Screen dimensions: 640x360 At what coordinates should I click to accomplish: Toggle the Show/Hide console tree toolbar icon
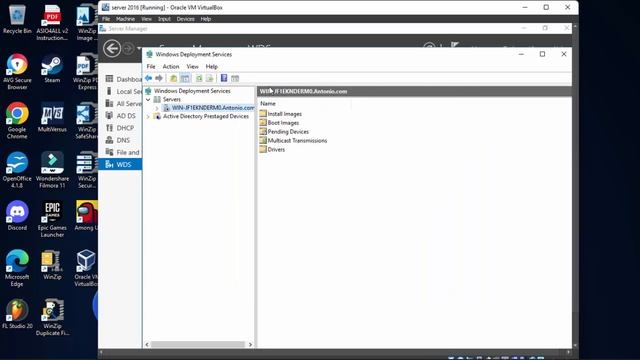point(184,78)
